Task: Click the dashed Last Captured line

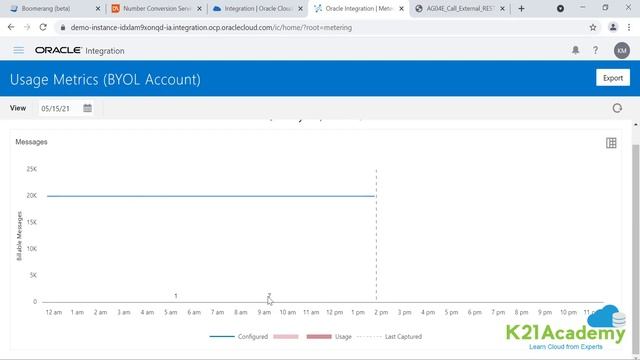Action: coord(376,236)
